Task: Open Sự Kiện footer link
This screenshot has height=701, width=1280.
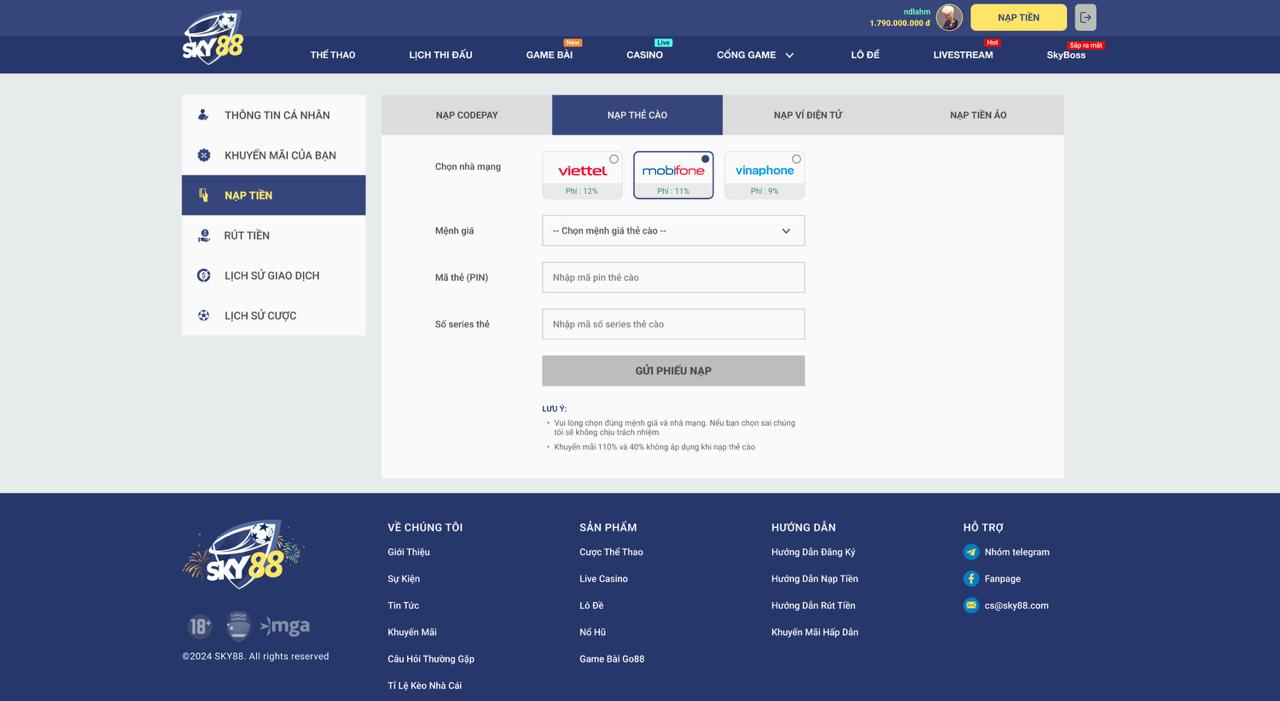Action: (403, 578)
